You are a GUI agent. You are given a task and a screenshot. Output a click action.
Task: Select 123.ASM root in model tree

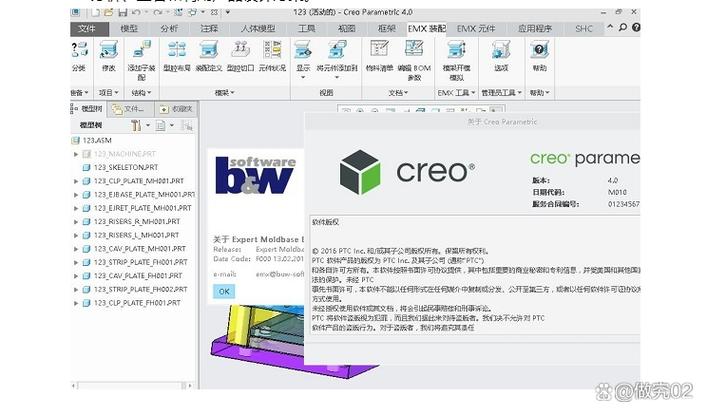point(92,141)
